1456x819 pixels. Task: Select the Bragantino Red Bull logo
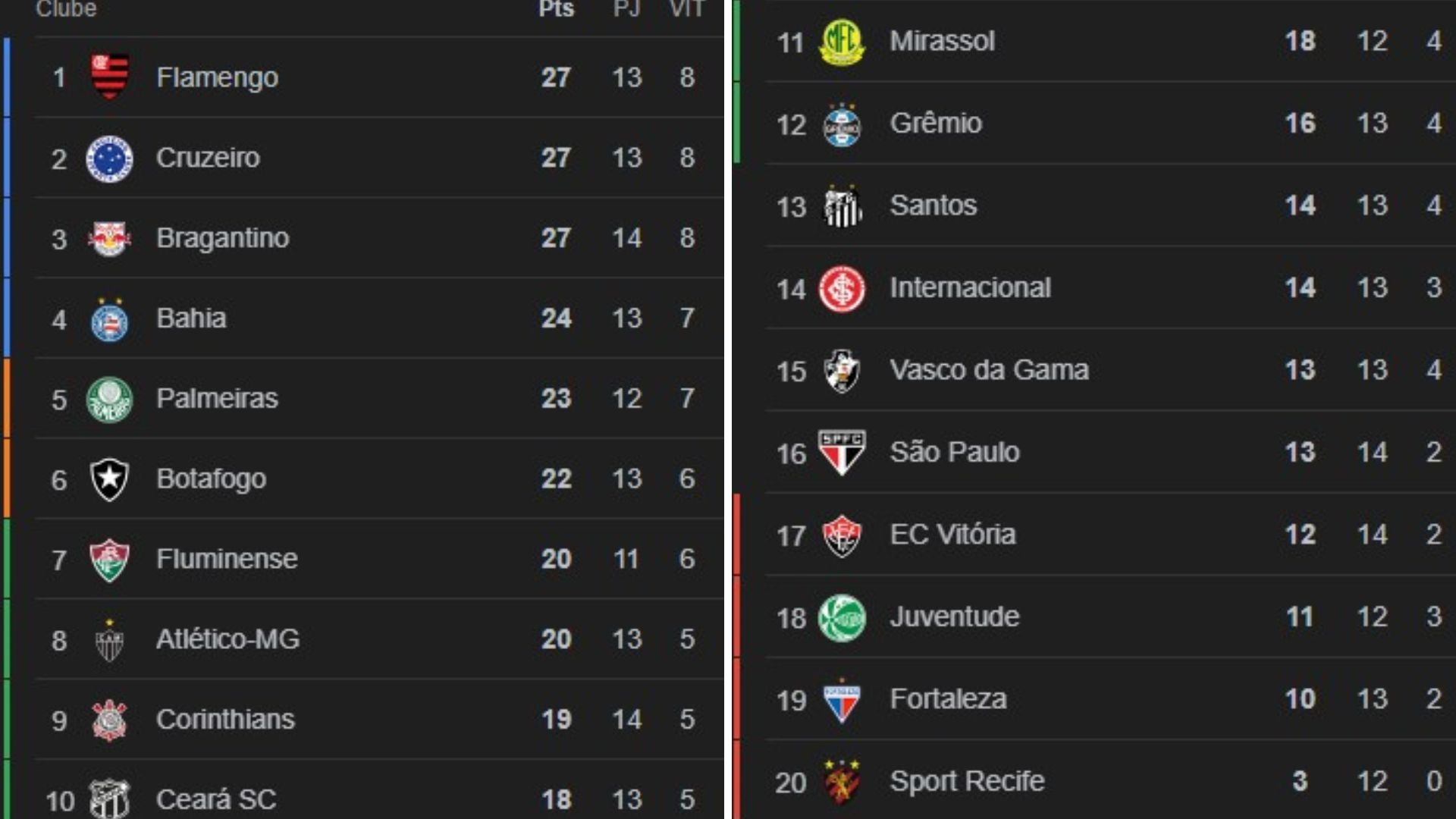109,239
